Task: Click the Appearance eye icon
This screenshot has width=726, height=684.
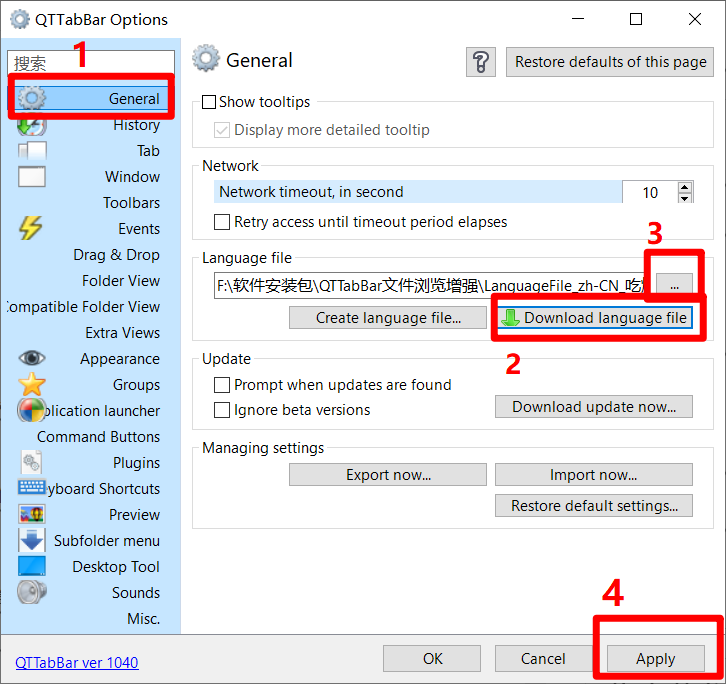Action: pos(31,358)
